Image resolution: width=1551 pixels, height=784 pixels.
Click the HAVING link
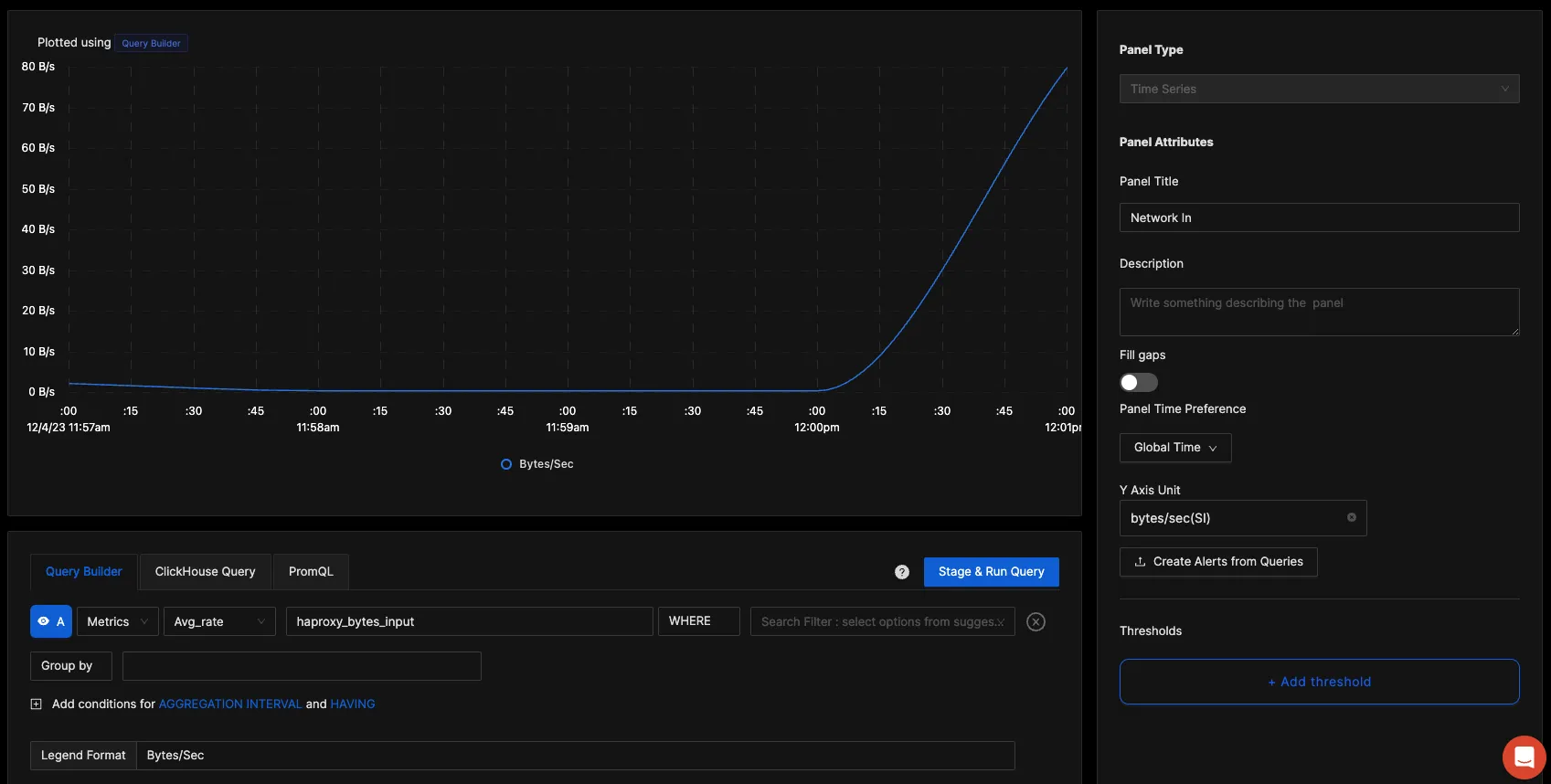click(x=353, y=704)
